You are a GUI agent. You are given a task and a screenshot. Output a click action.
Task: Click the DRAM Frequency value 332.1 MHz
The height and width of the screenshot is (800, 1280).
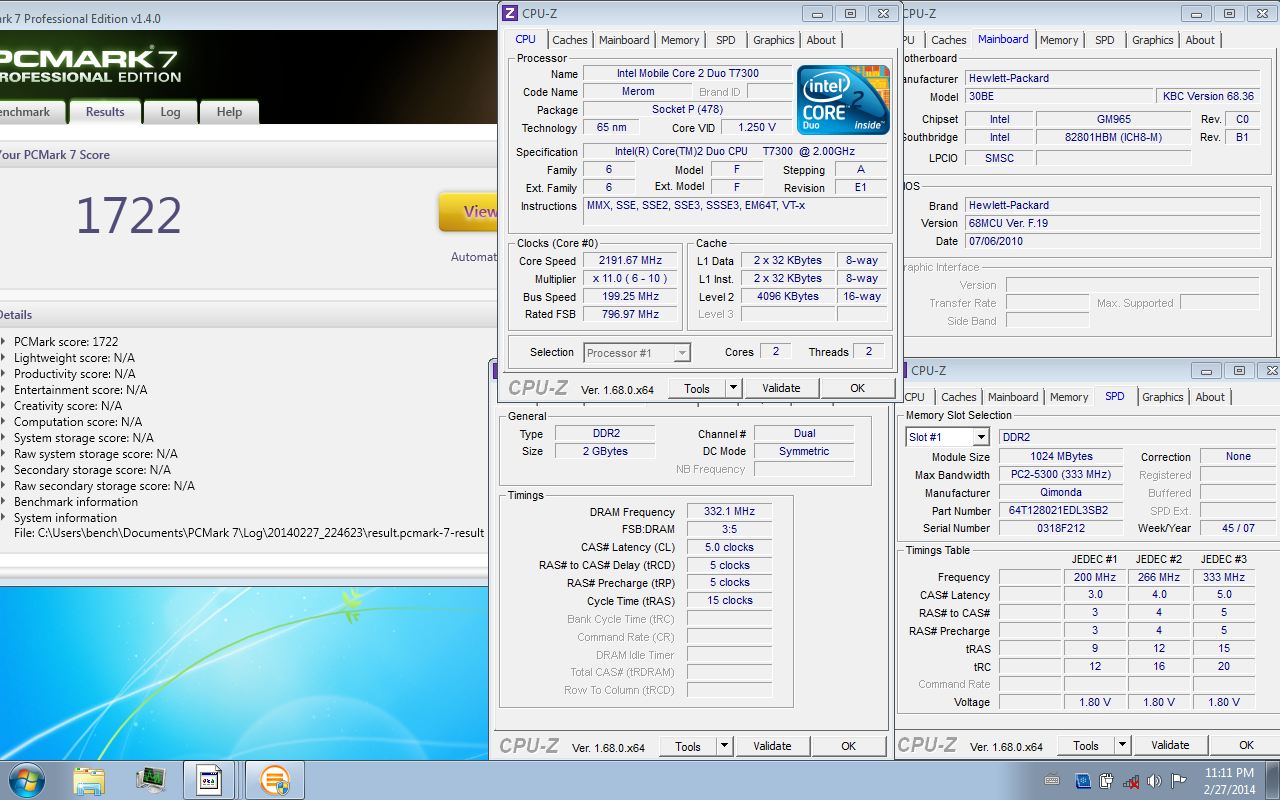(729, 511)
